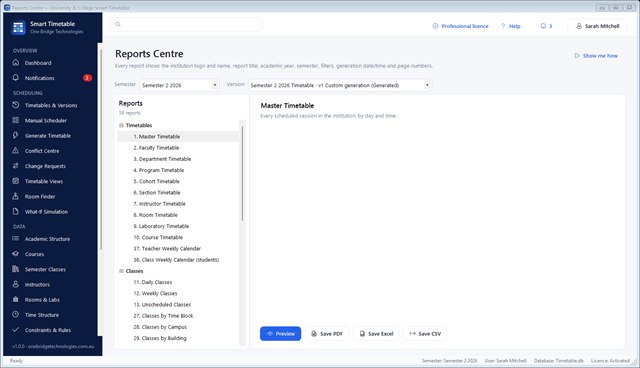Open the Semester dropdown

click(179, 85)
